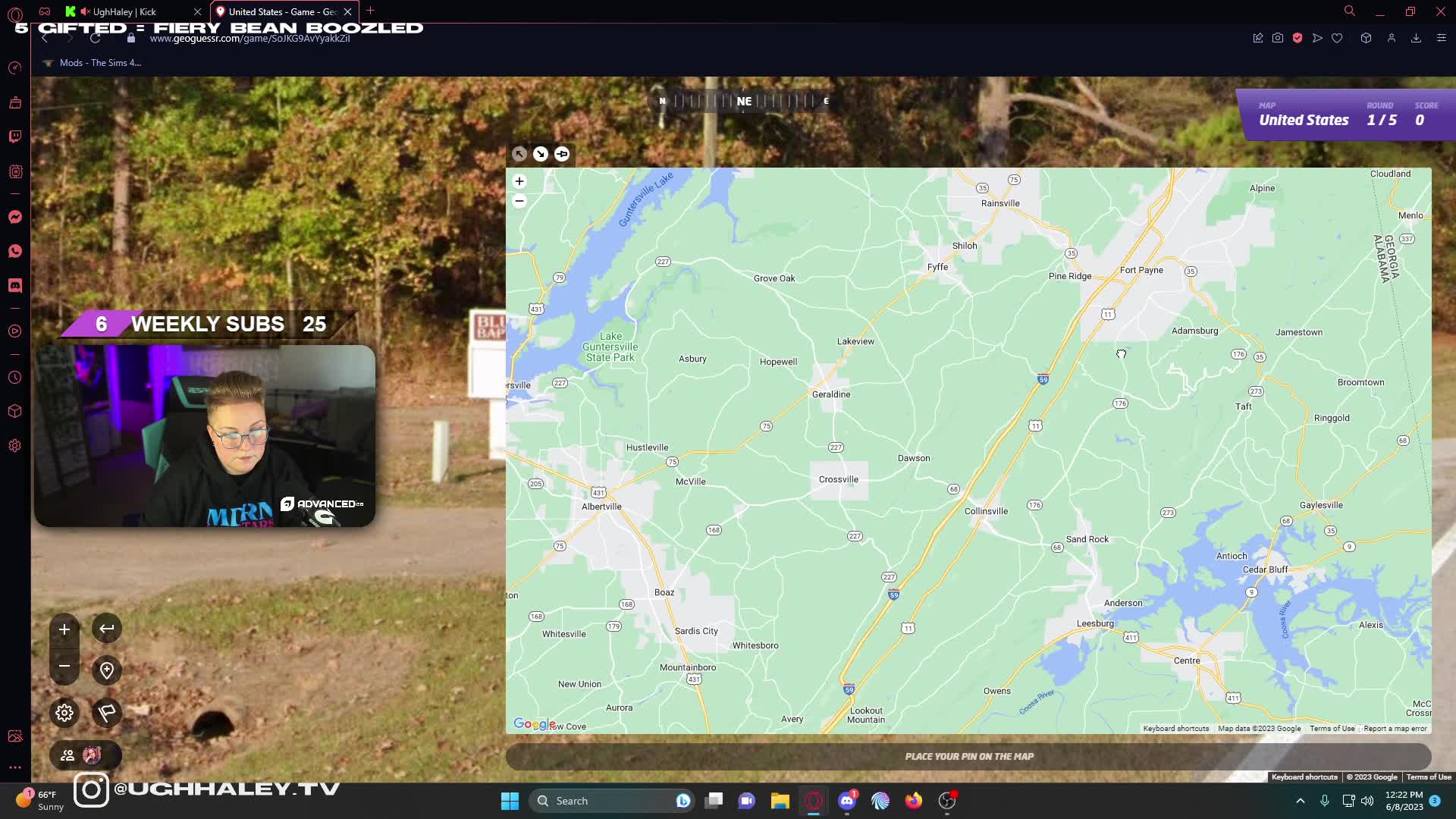Zoom out the street view panorama

pos(64,667)
